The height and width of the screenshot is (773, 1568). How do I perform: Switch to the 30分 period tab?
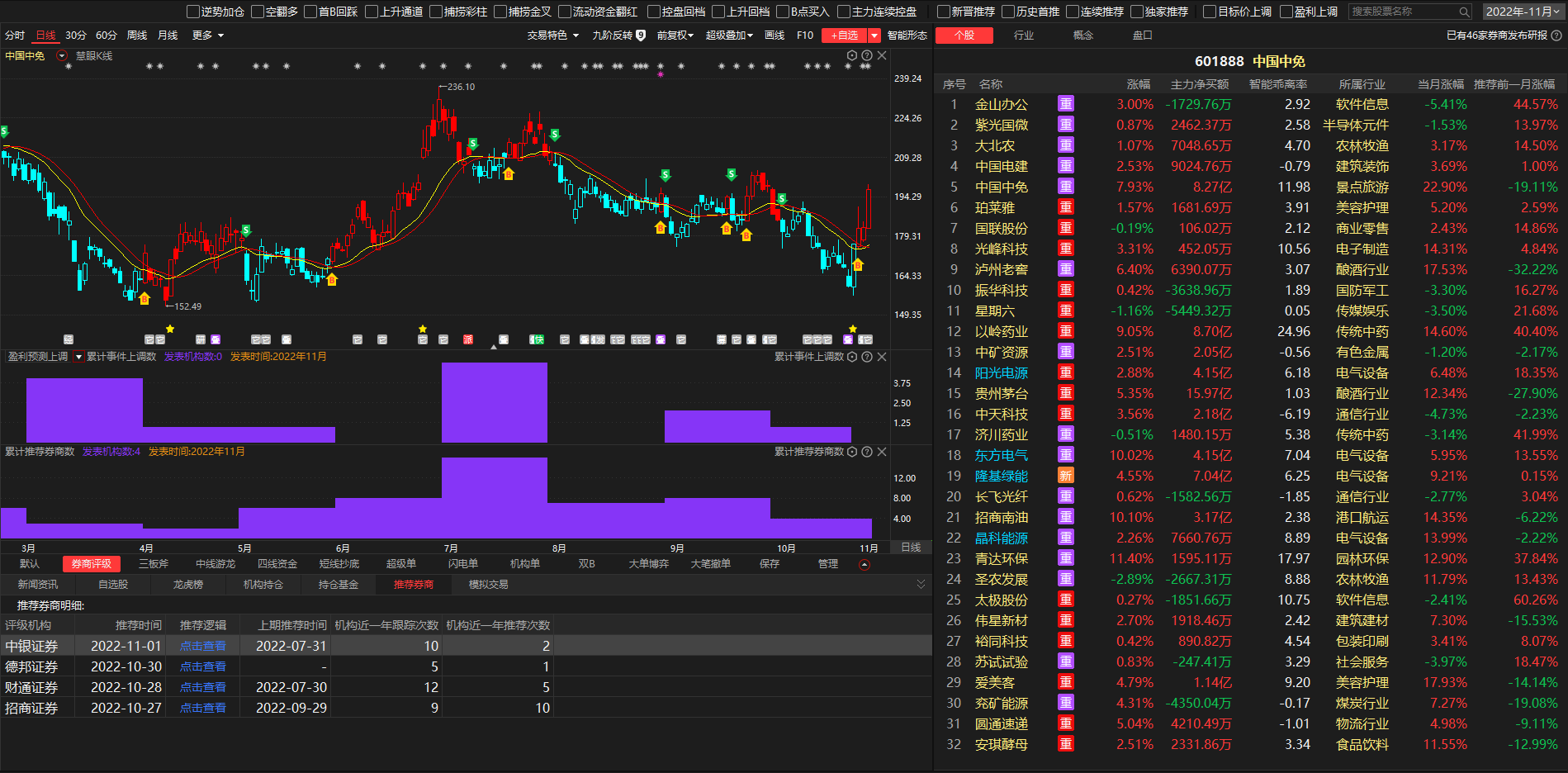click(x=76, y=36)
